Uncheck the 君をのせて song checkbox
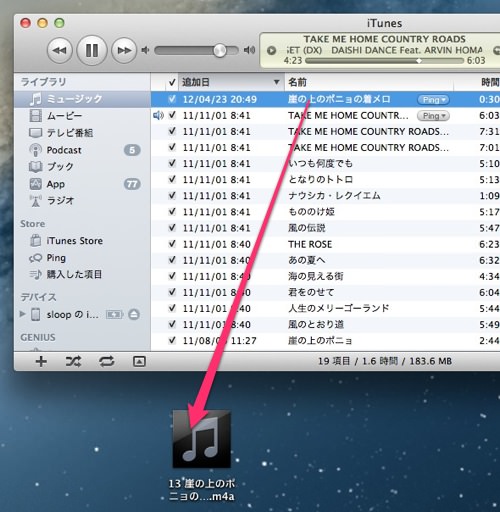This screenshot has width=500, height=512. pyautogui.click(x=172, y=292)
